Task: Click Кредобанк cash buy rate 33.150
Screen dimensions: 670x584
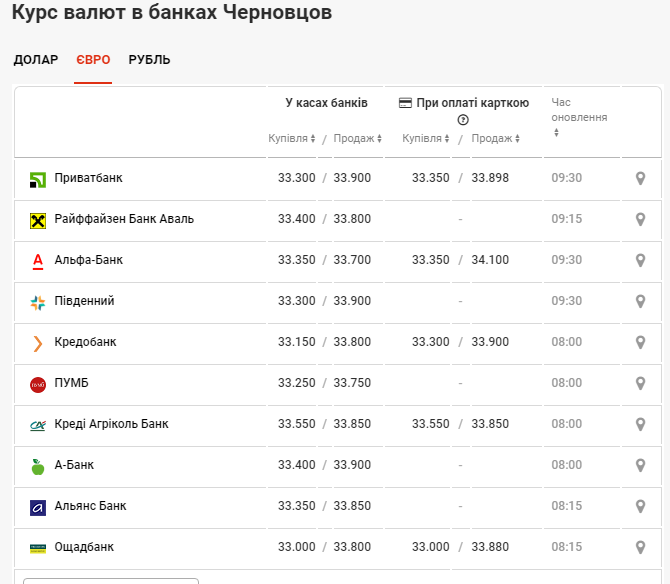Action: coord(297,342)
